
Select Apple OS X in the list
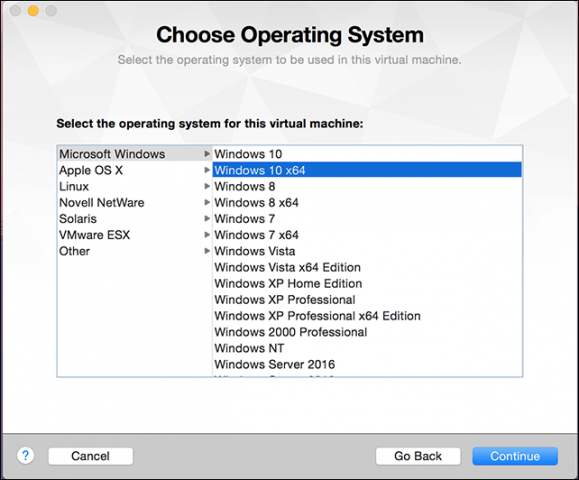pos(134,170)
